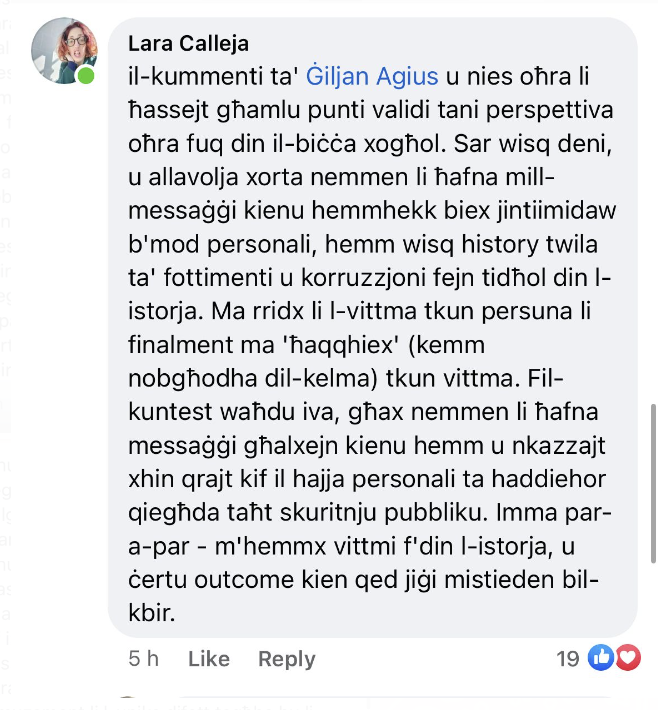The width and height of the screenshot is (658, 710).
Task: Click the page's vertical scrollbar thumb
Action: pyautogui.click(x=653, y=483)
